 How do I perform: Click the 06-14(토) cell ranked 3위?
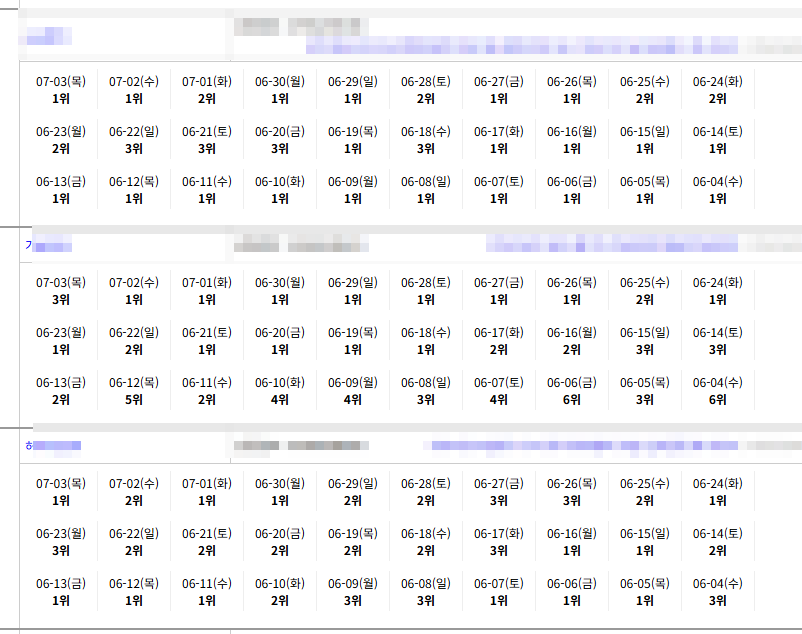coord(718,341)
